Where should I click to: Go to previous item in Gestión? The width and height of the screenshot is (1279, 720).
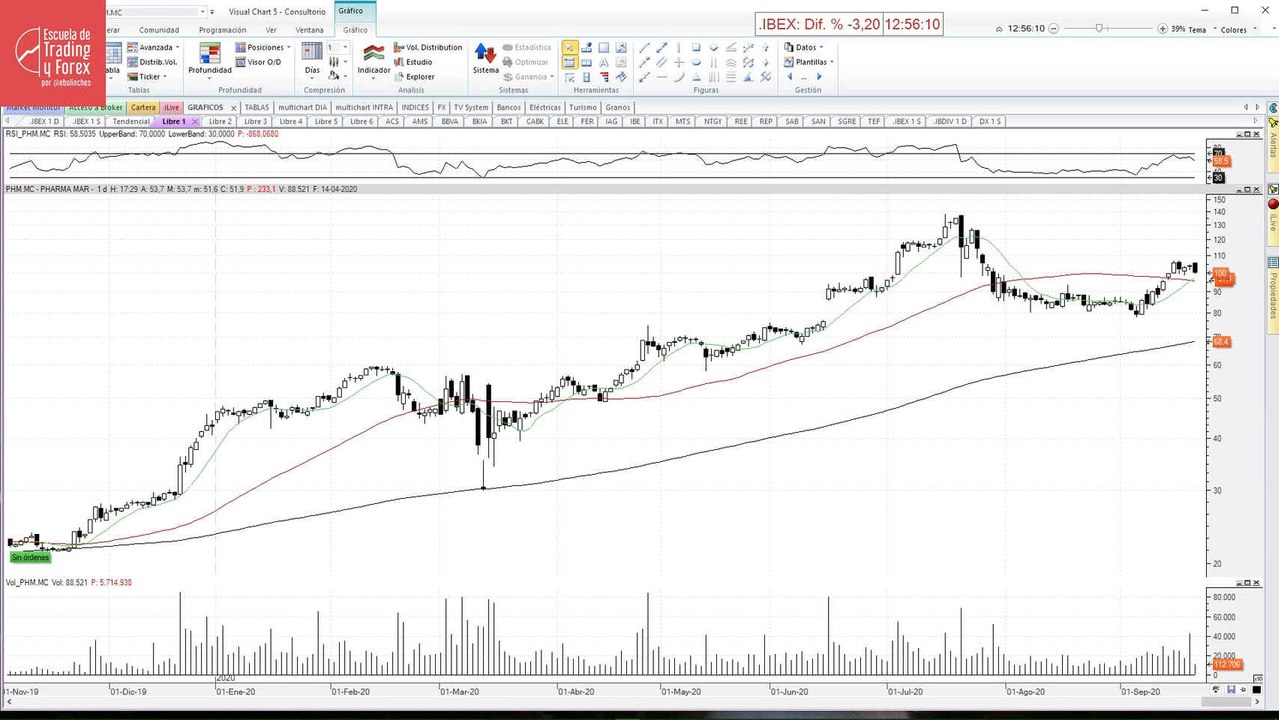(789, 77)
